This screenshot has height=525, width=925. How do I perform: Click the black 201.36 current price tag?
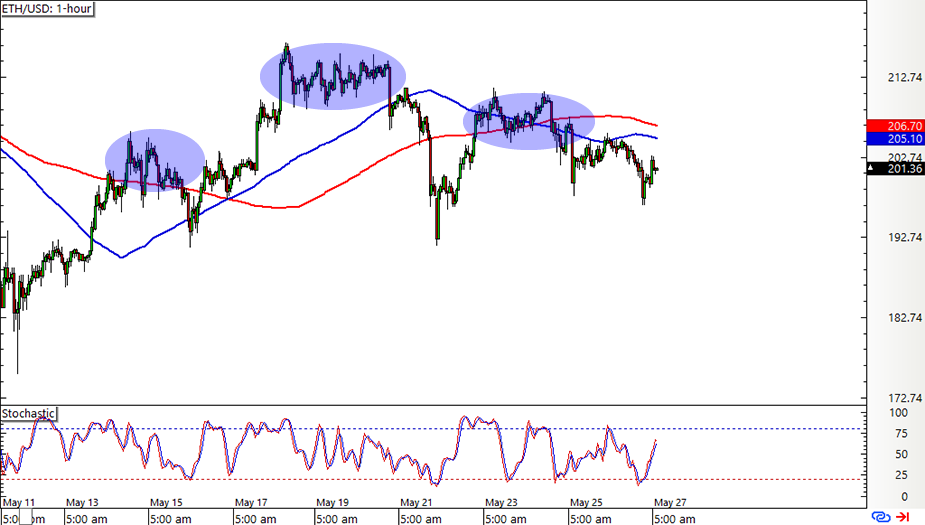tap(895, 169)
